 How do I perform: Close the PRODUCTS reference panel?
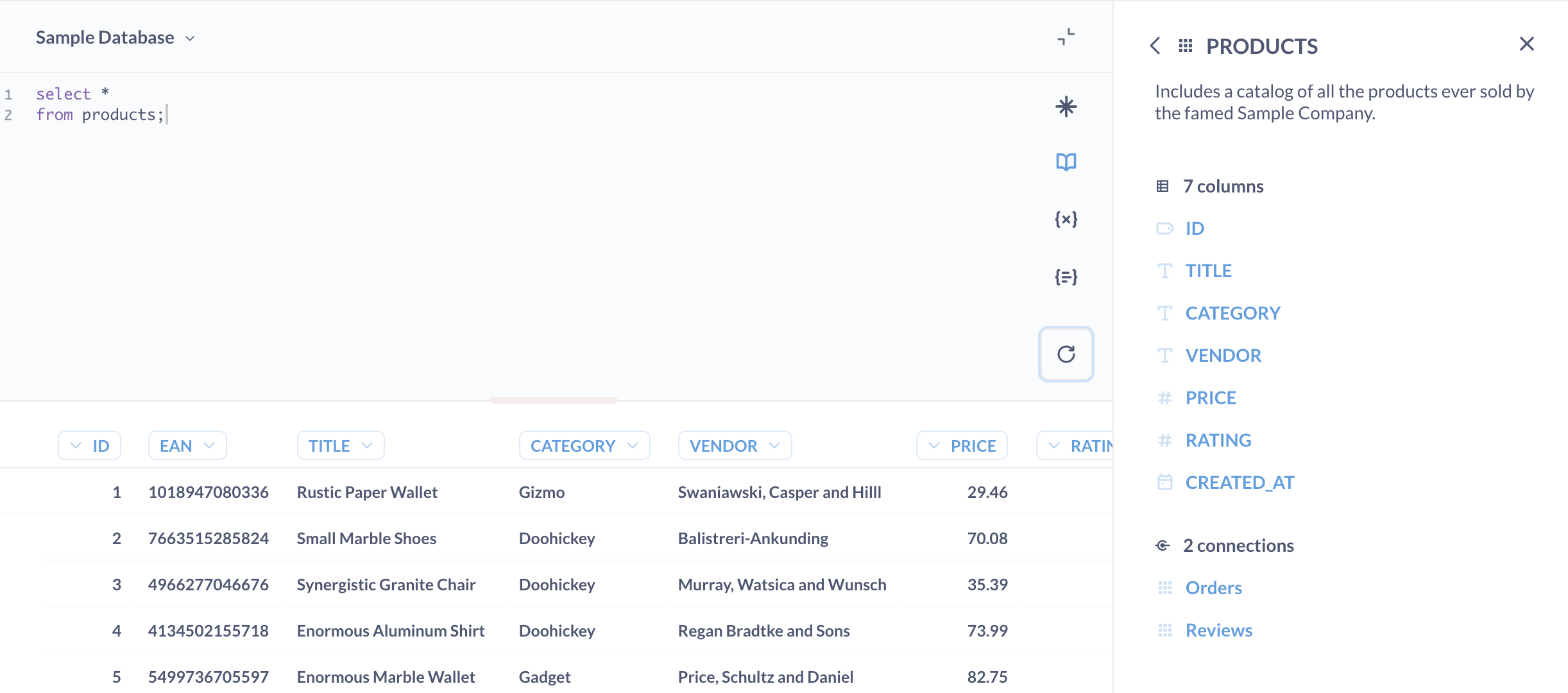1528,44
